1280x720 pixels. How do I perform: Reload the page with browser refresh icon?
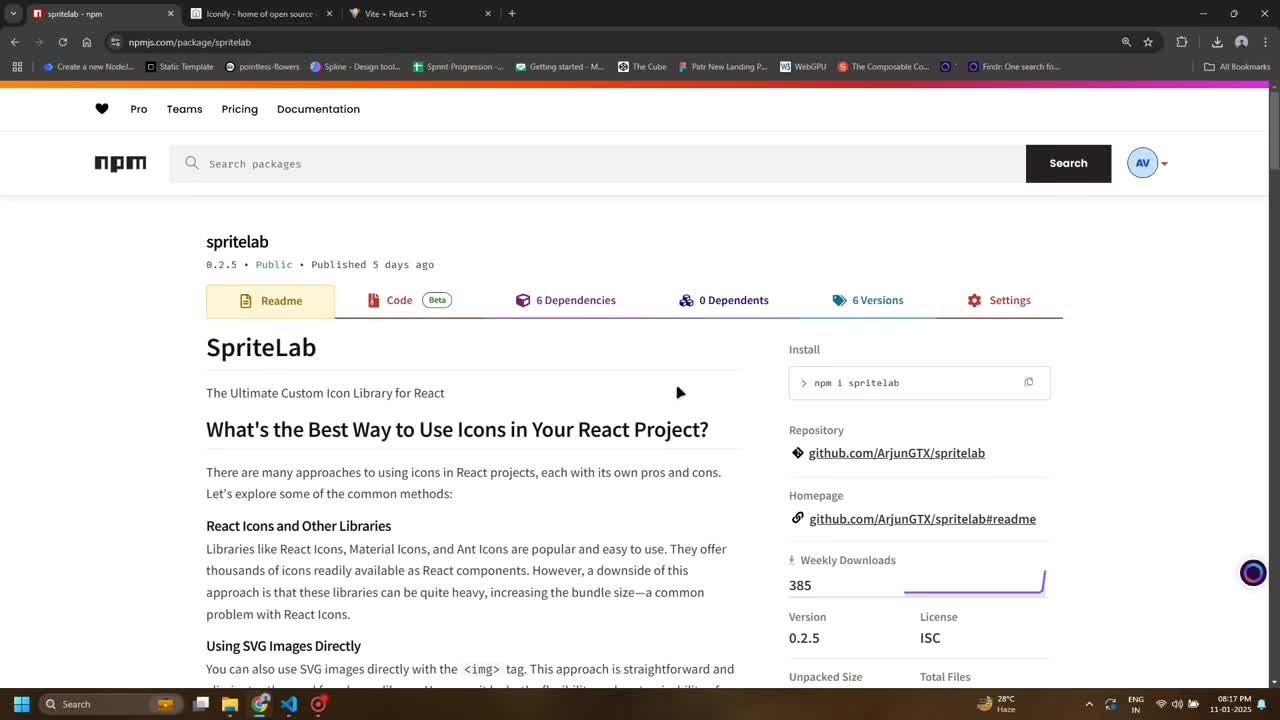(x=62, y=42)
